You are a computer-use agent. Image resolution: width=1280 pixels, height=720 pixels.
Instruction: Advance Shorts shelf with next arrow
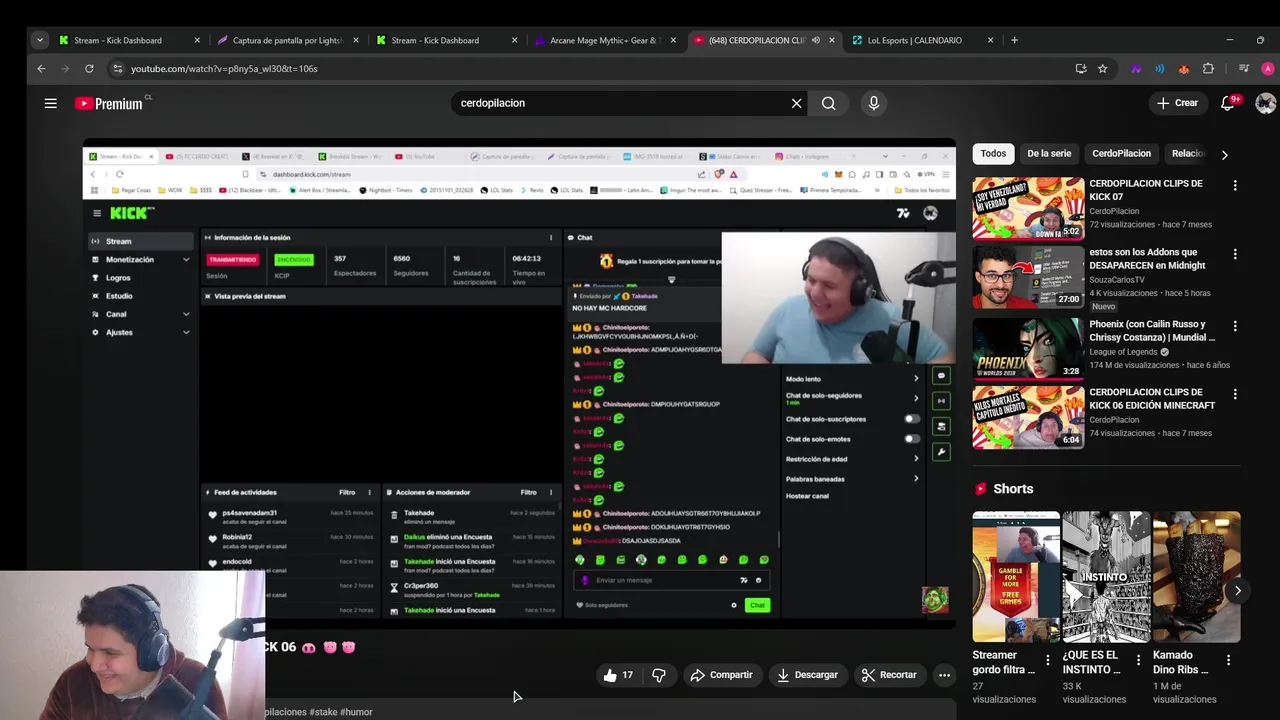point(1237,590)
